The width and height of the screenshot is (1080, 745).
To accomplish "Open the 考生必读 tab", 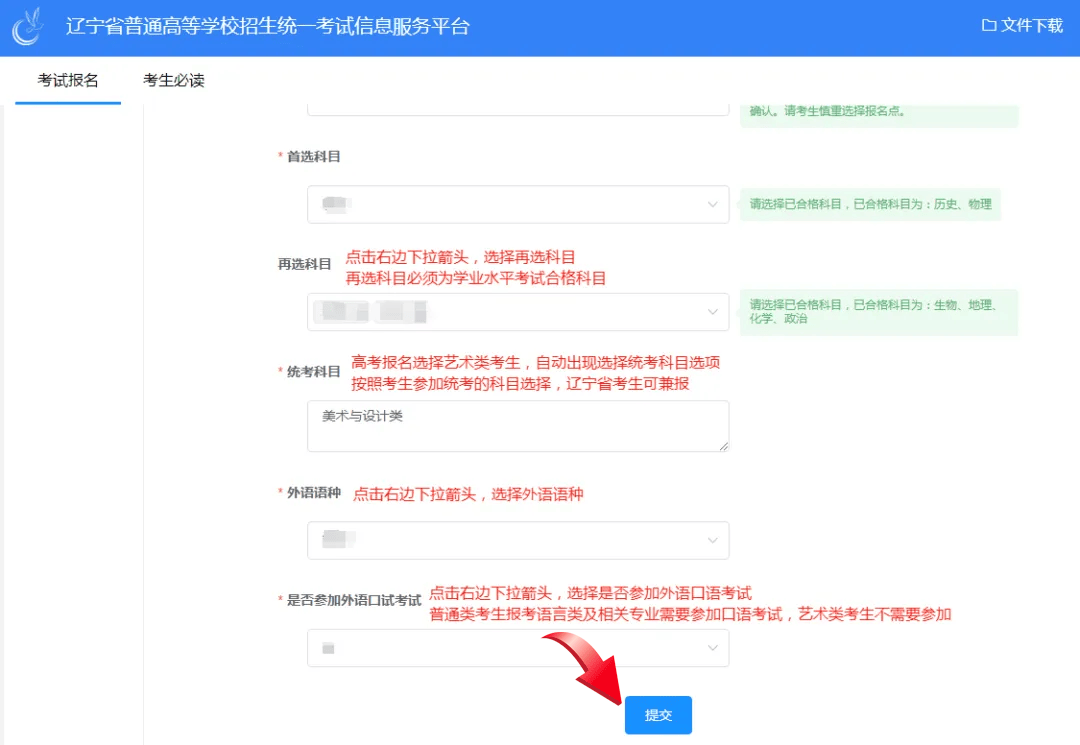I will coord(174,81).
